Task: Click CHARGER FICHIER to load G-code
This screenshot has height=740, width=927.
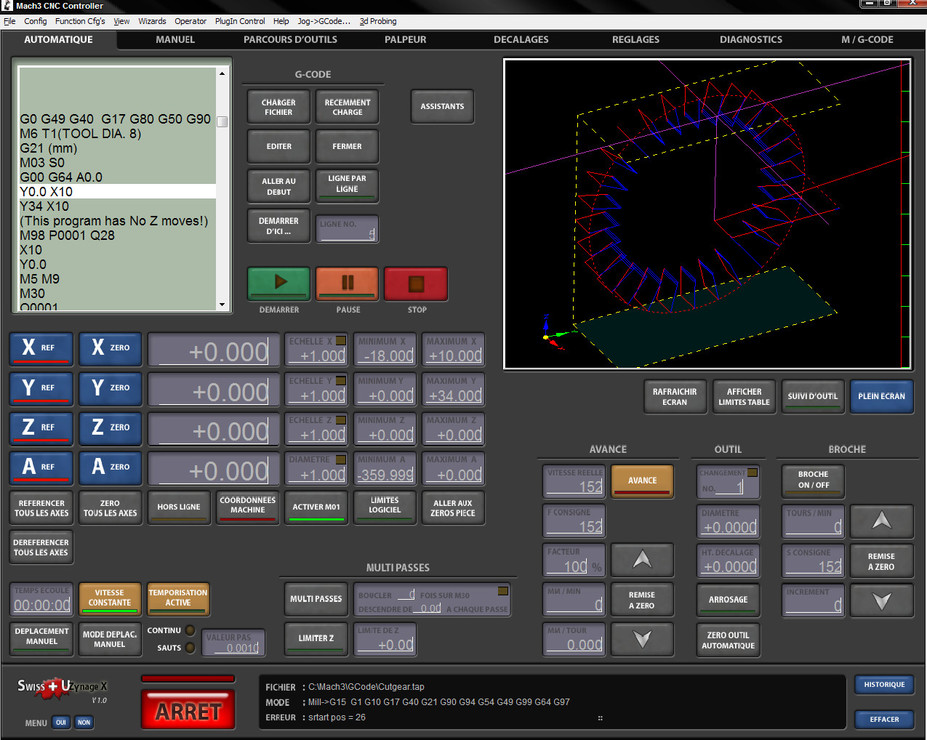Action: pos(278,107)
